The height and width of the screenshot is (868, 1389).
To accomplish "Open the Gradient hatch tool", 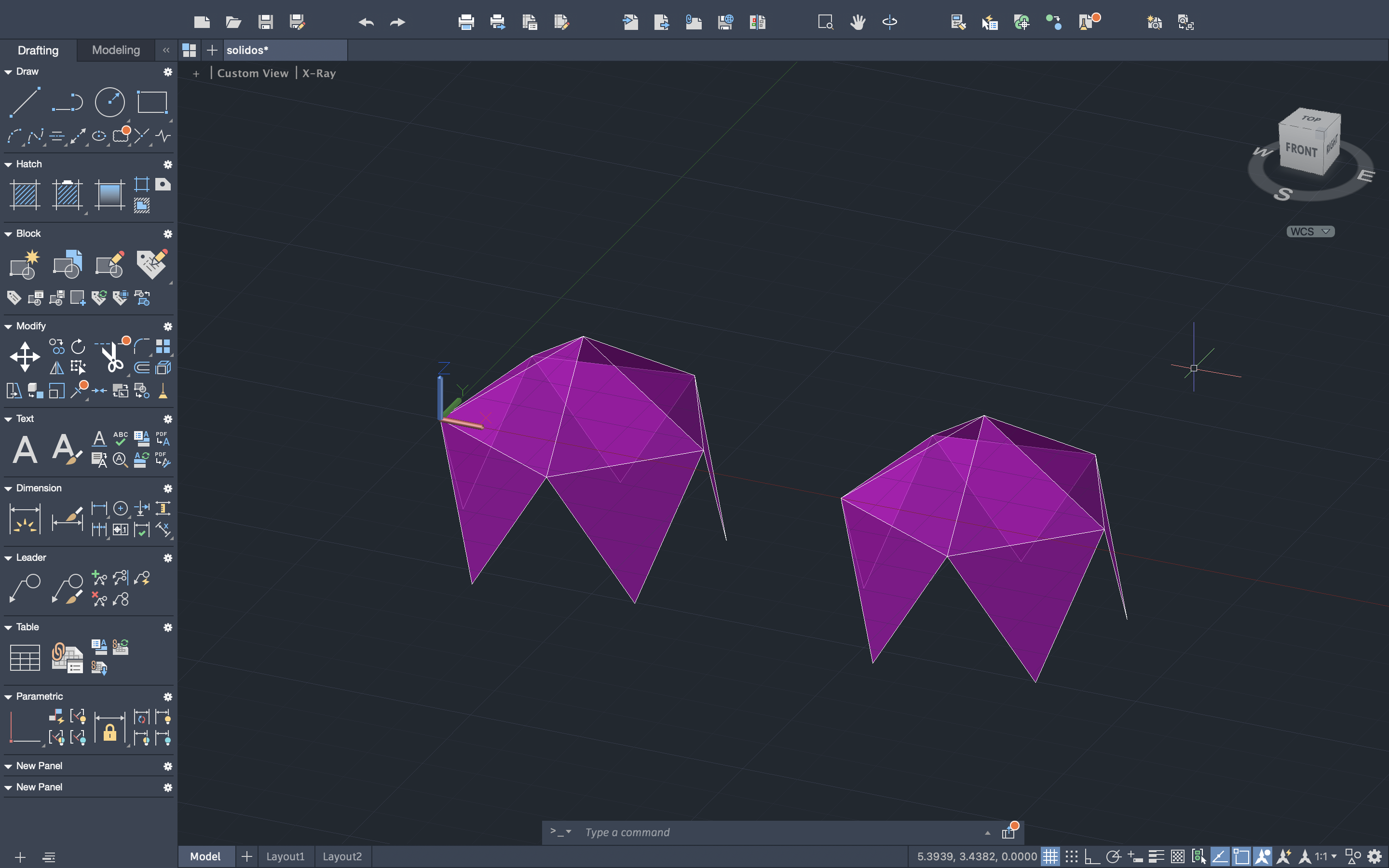I will [109, 195].
